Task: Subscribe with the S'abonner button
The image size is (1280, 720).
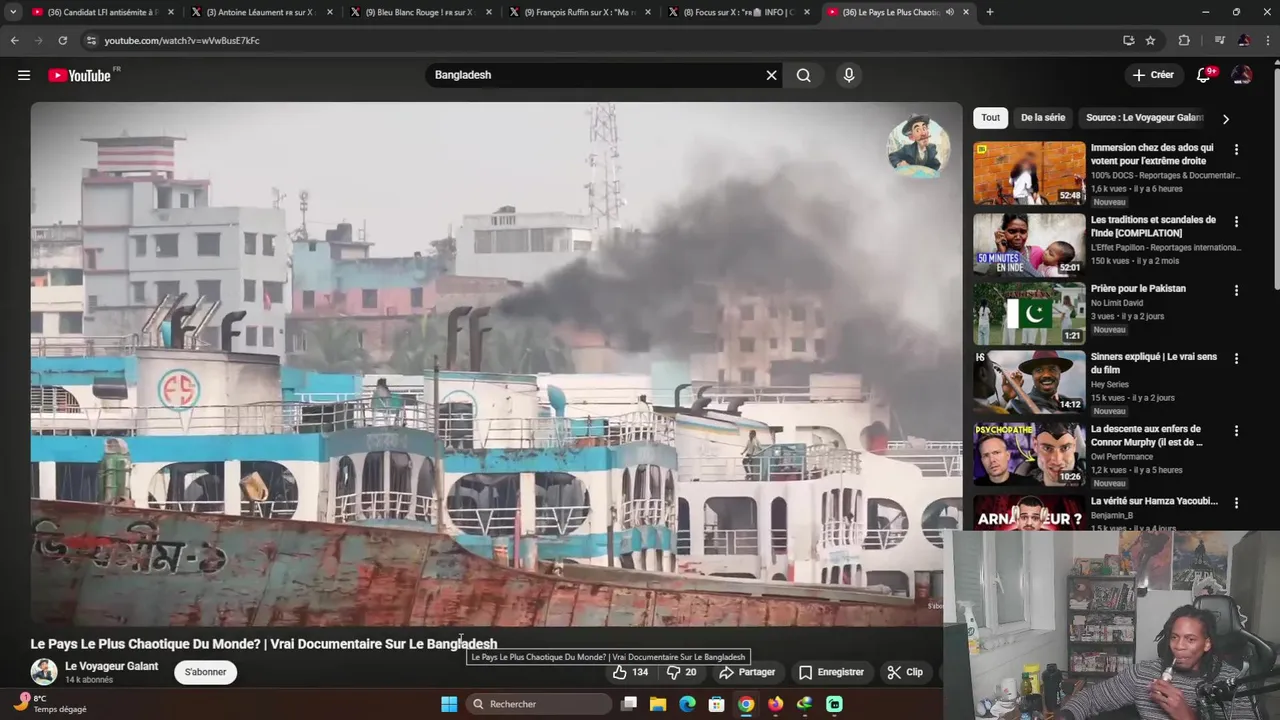Action: (205, 672)
